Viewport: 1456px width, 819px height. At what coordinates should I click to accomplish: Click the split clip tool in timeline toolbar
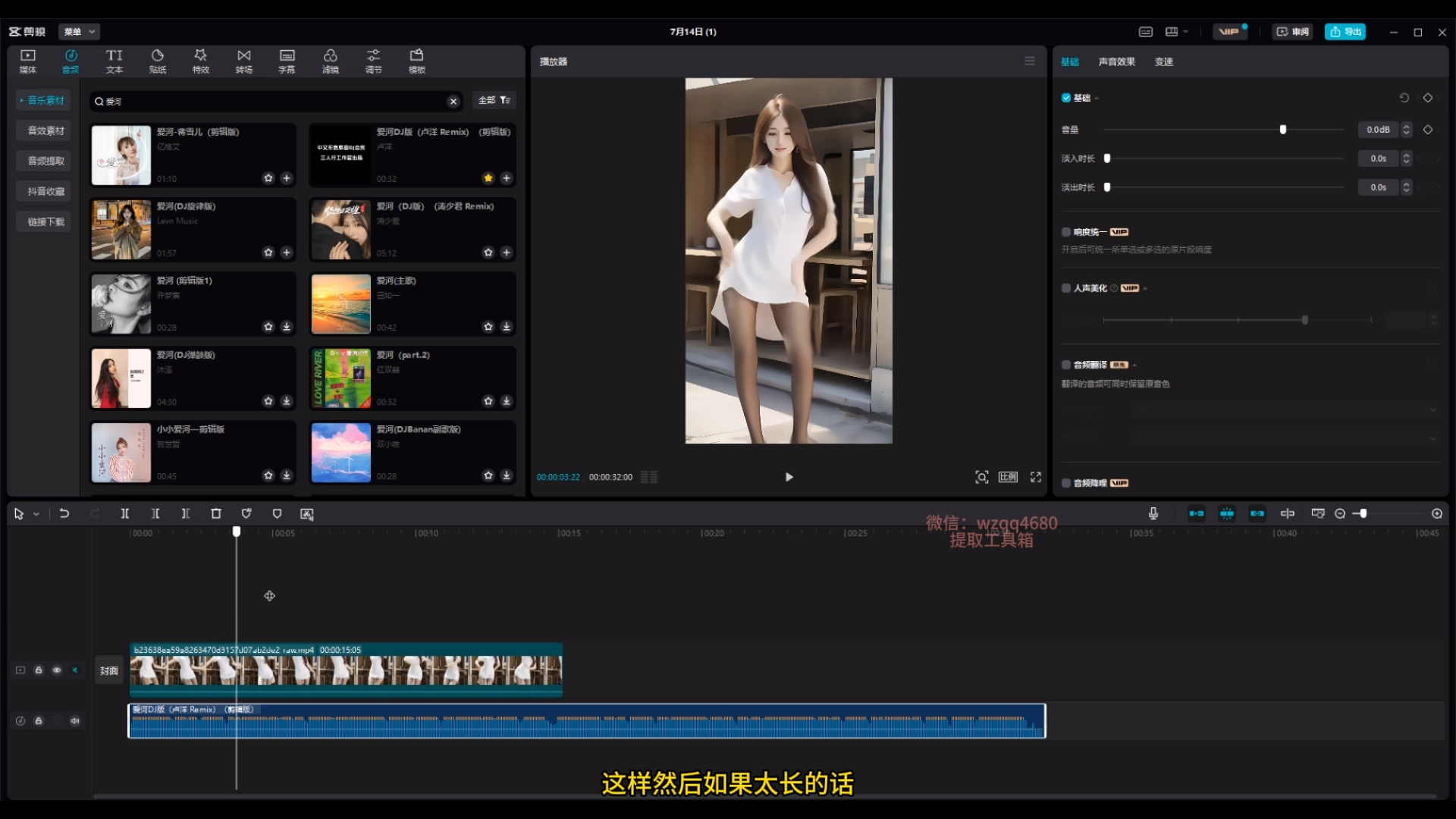point(125,513)
